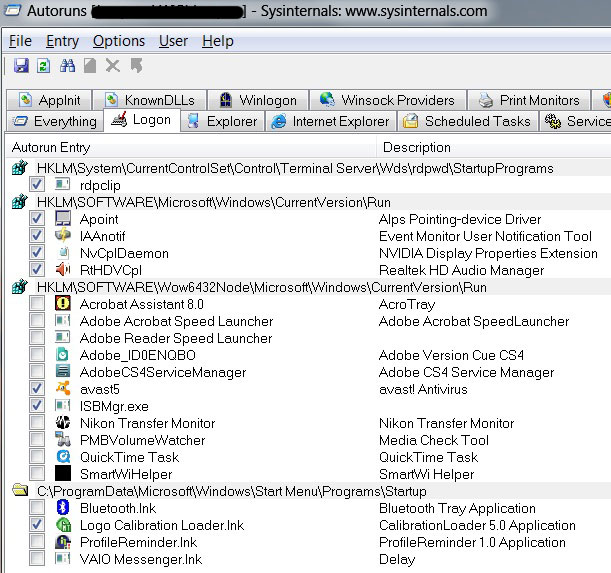
Task: Click the Save icon in the toolbar
Action: pyautogui.click(x=21, y=66)
